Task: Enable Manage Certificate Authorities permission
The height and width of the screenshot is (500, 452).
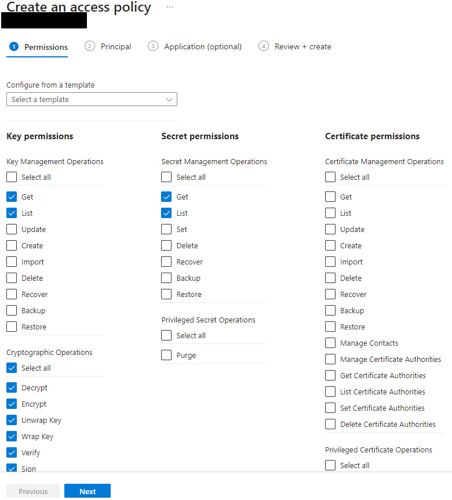Action: click(330, 359)
